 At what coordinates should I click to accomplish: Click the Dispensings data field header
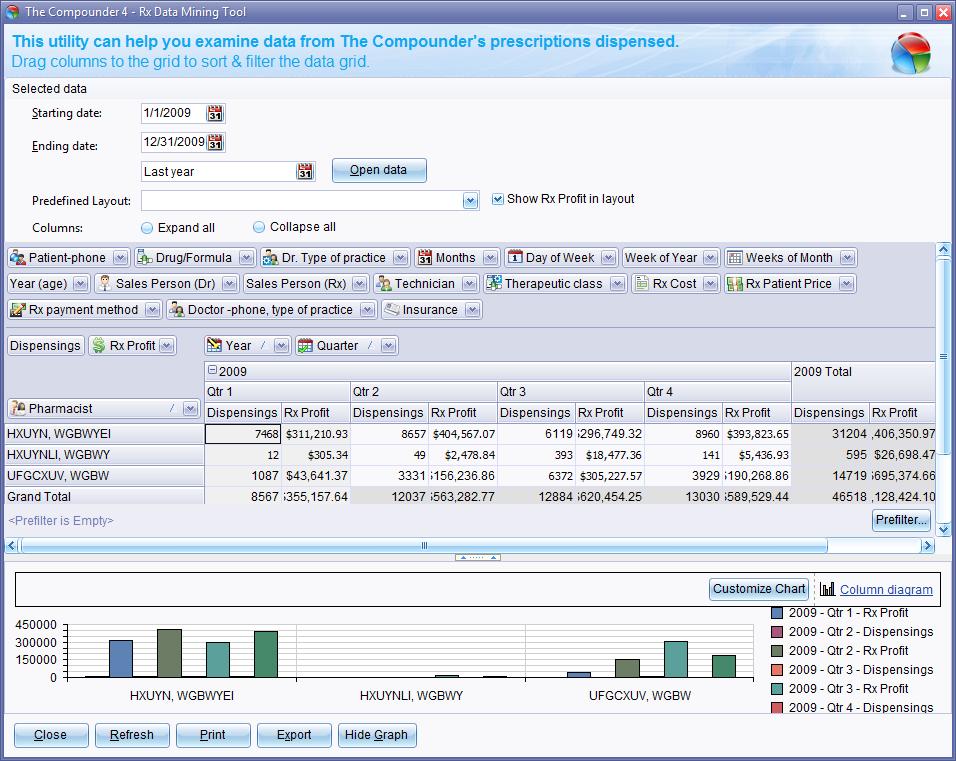[45, 346]
